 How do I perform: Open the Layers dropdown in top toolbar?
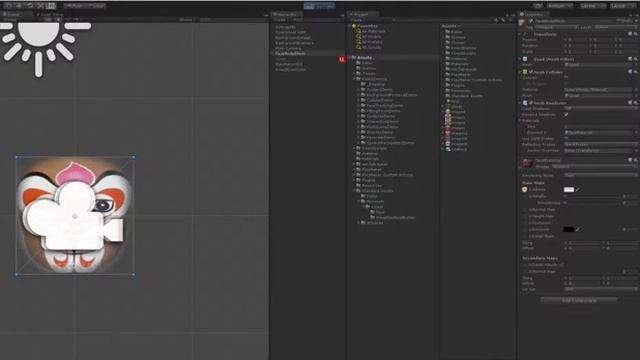tap(592, 6)
